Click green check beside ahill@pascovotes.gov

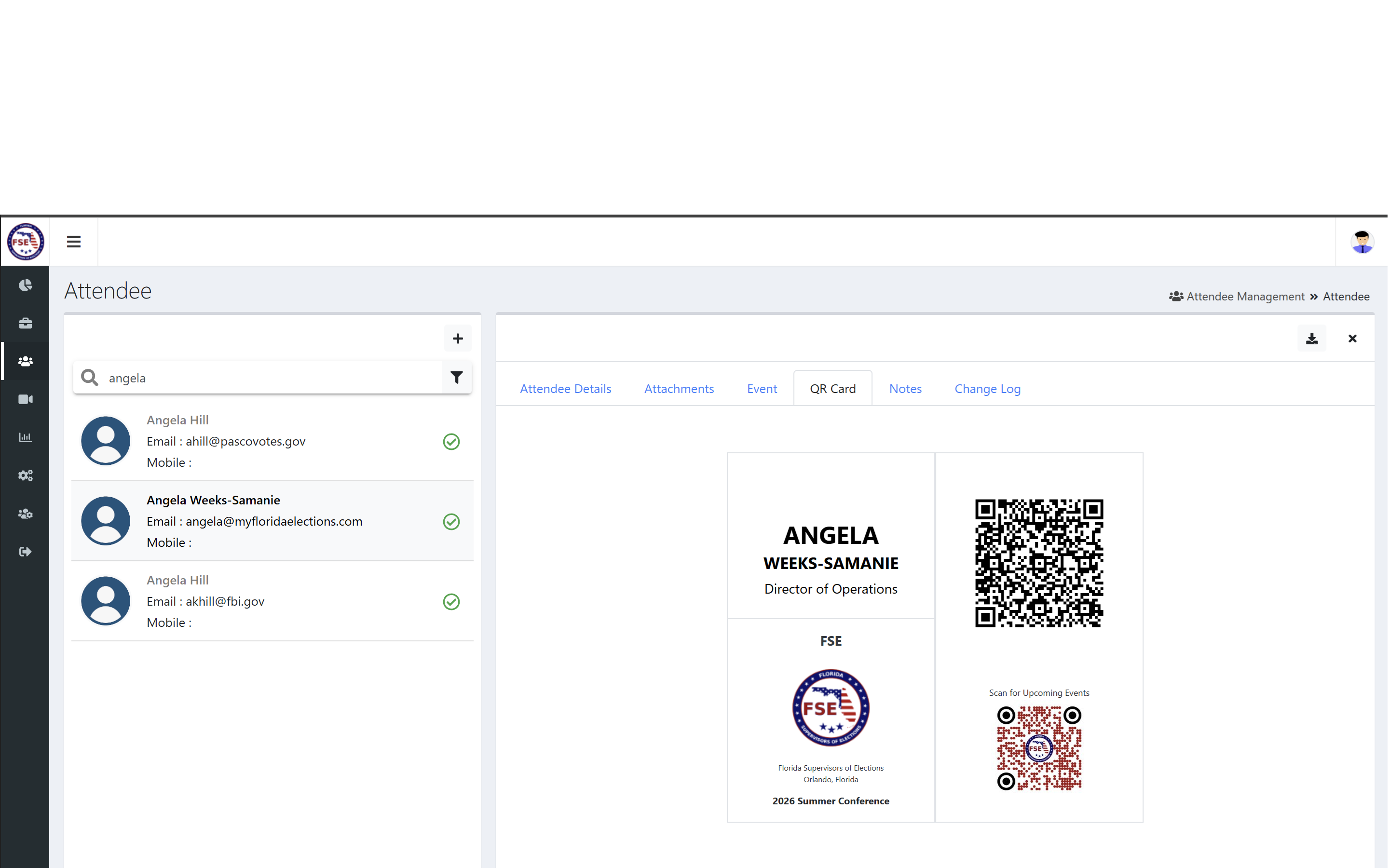click(452, 441)
